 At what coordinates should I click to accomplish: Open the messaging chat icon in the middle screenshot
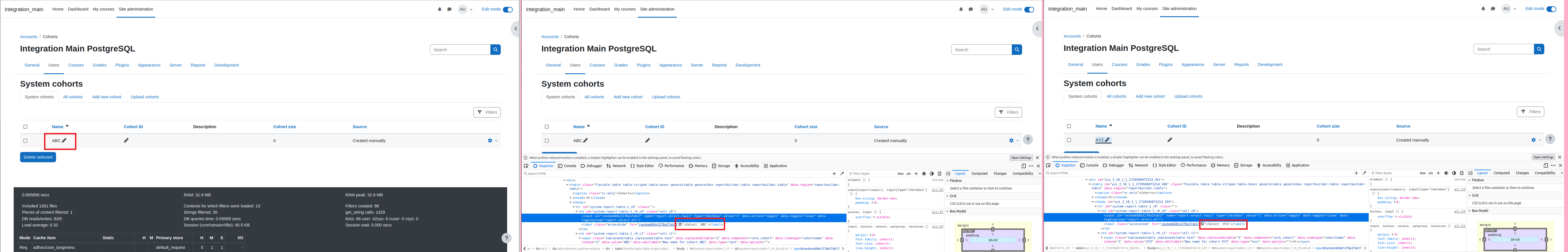[x=971, y=9]
